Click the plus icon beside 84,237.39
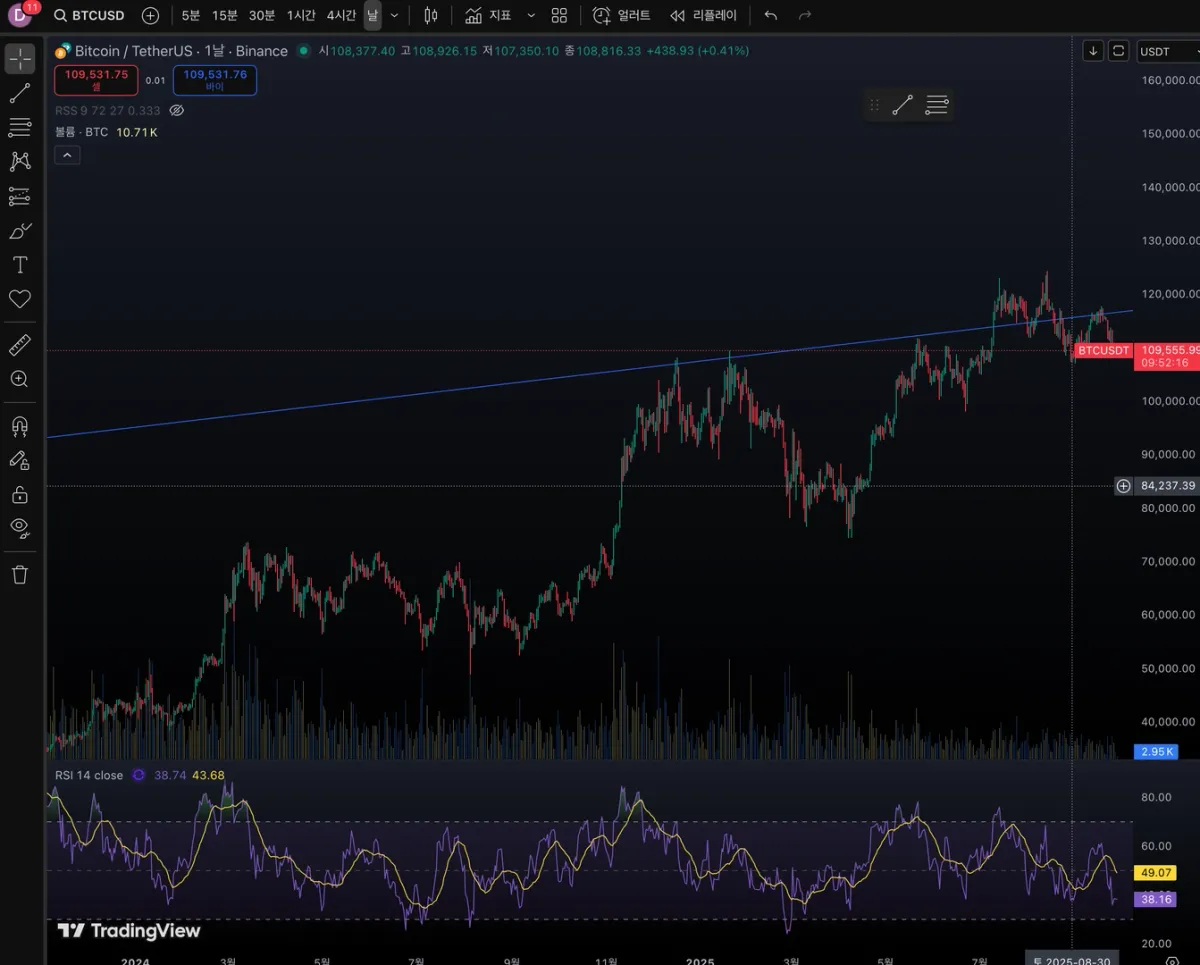Viewport: 1200px width, 965px height. pyautogui.click(x=1124, y=486)
